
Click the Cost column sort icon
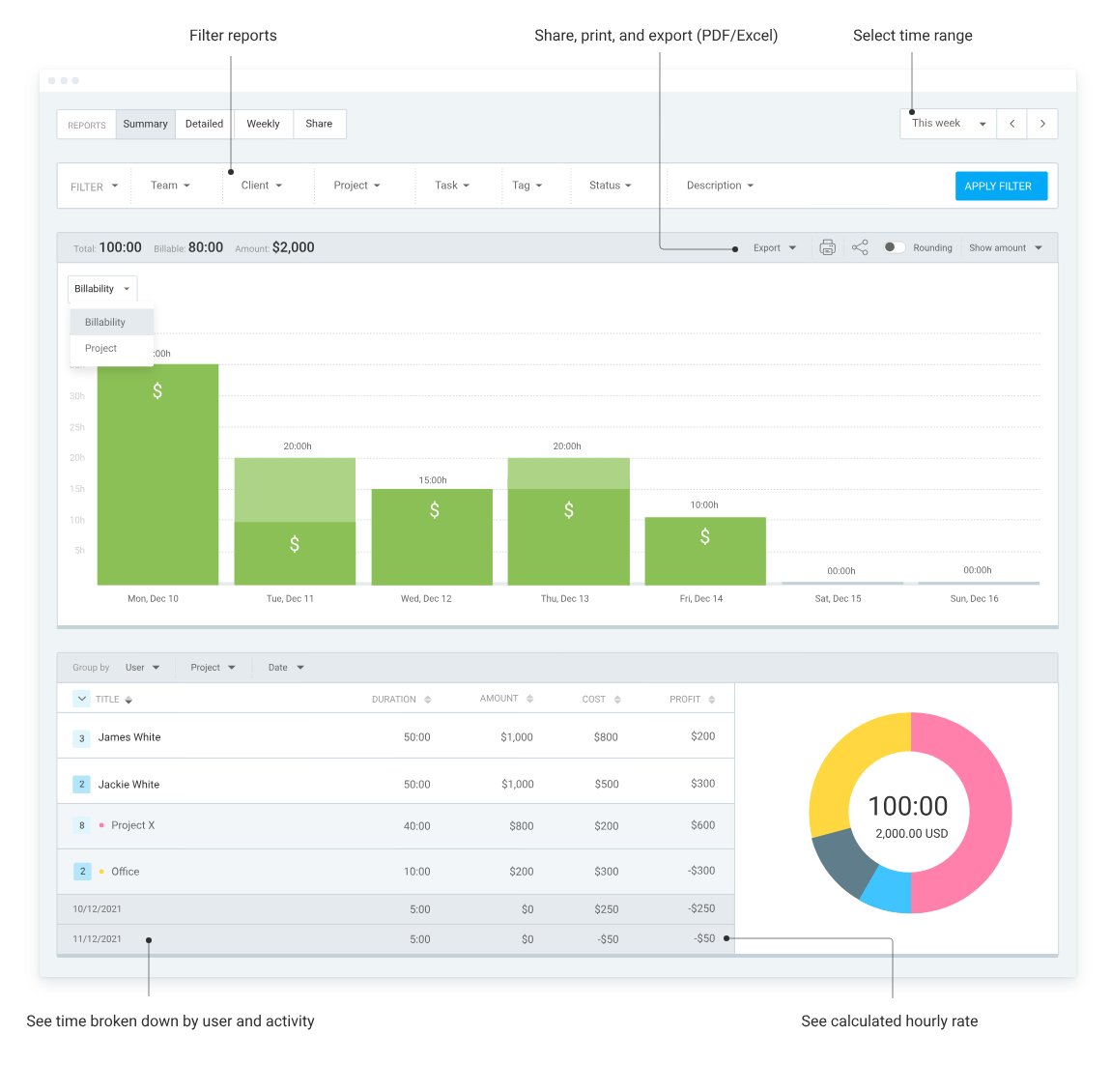tap(618, 698)
